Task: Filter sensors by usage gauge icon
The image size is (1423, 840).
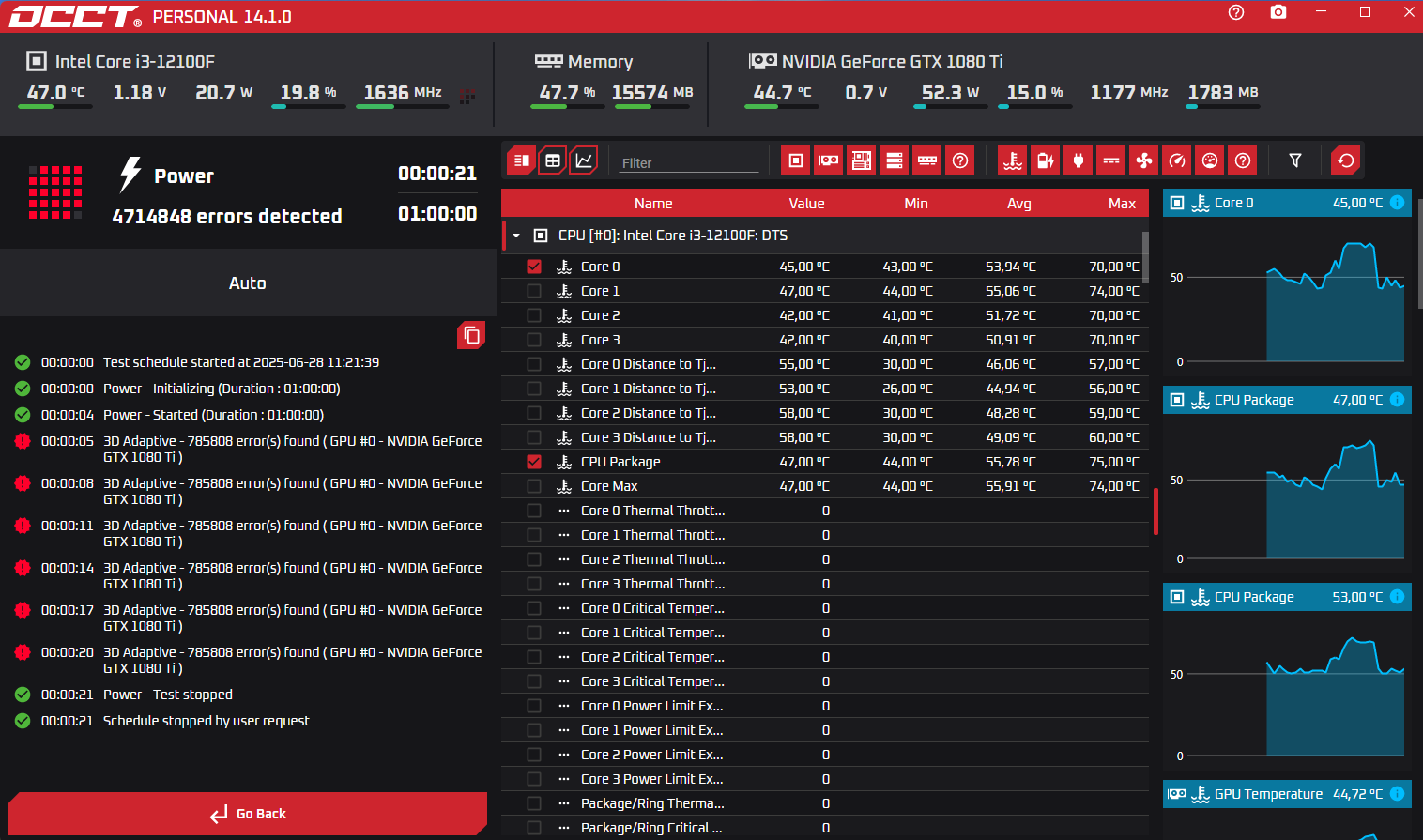Action: (x=1210, y=160)
